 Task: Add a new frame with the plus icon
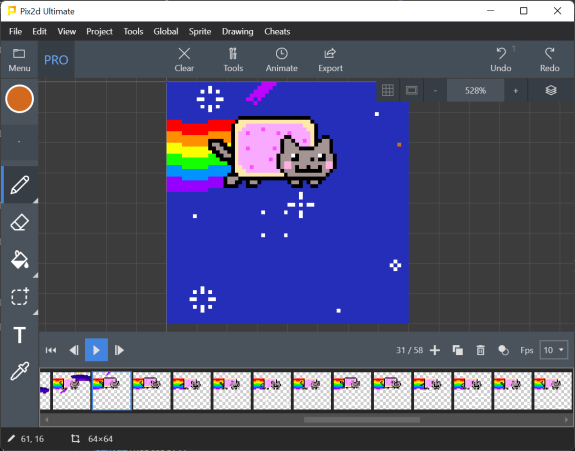(x=435, y=350)
